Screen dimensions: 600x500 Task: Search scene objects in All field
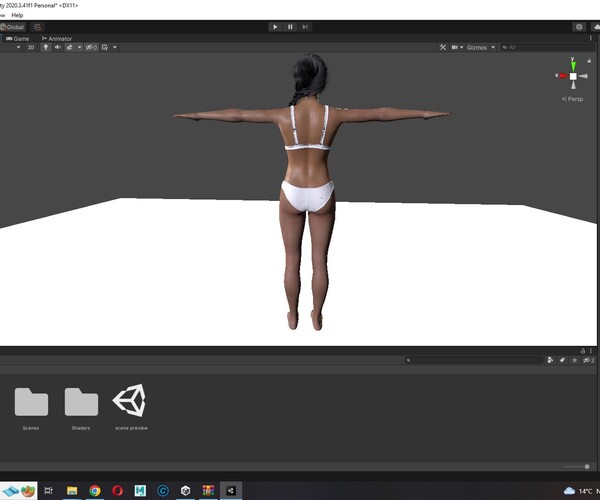pos(549,47)
